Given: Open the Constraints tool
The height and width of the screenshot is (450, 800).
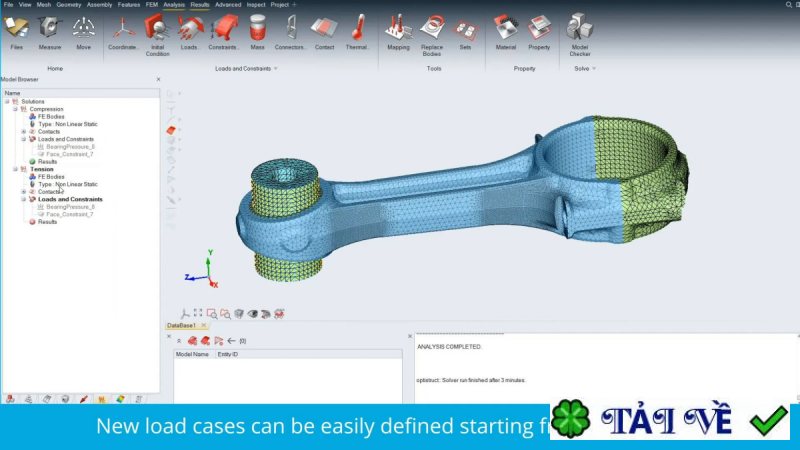Looking at the screenshot, I should [224, 33].
